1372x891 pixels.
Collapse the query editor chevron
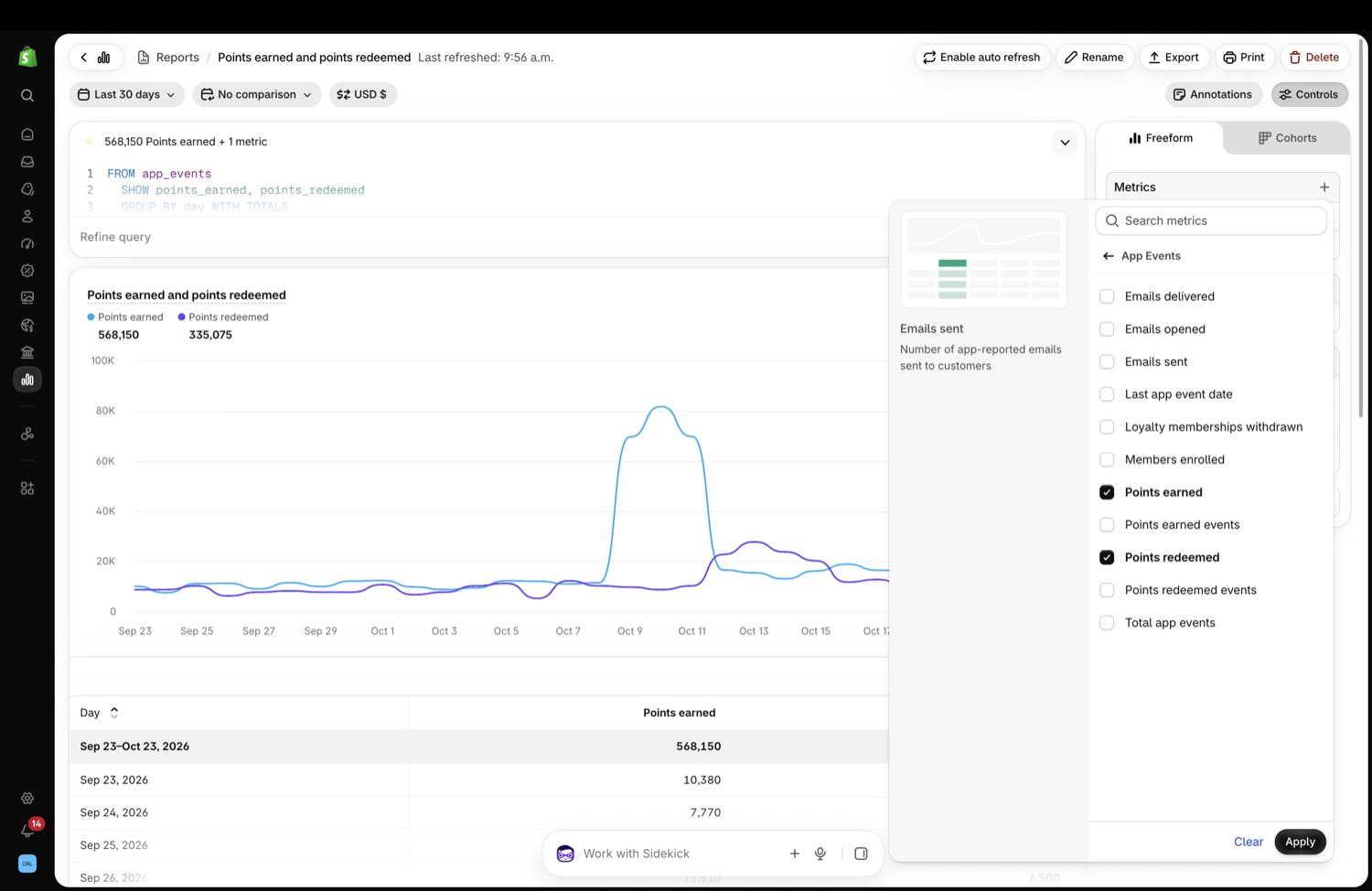[x=1065, y=142]
